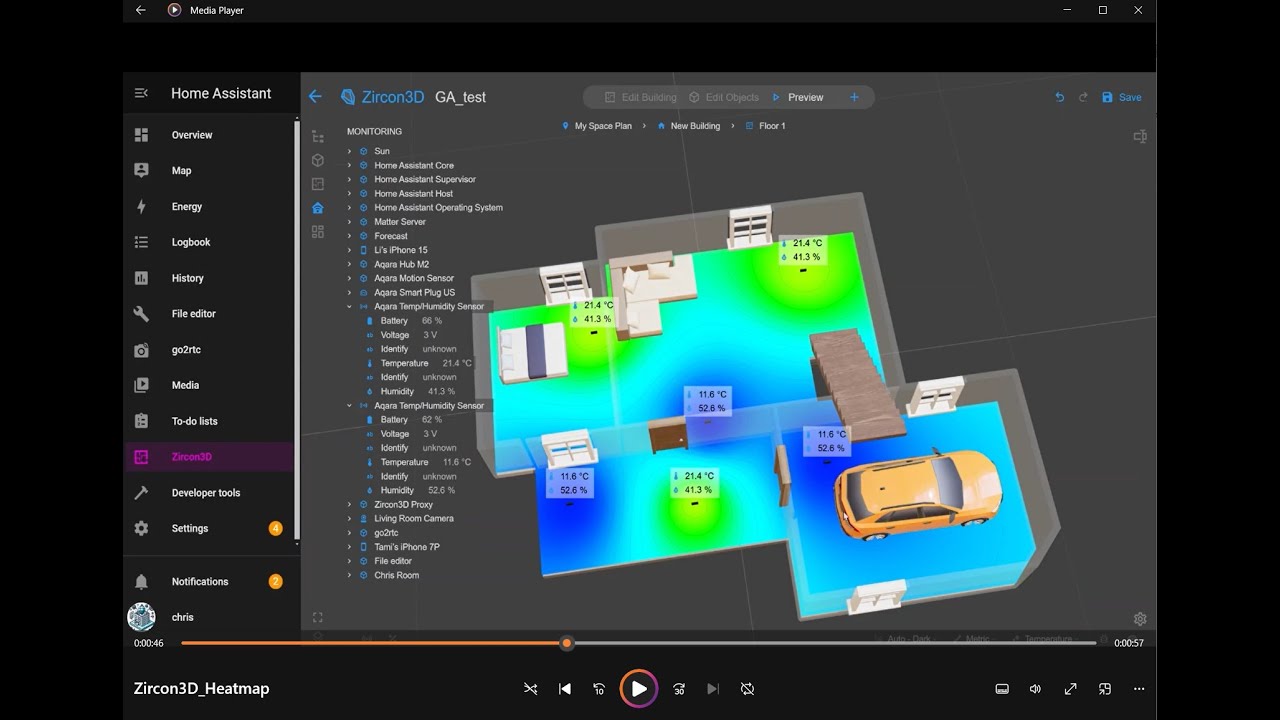Click the Zircon3D back arrow

click(x=315, y=97)
